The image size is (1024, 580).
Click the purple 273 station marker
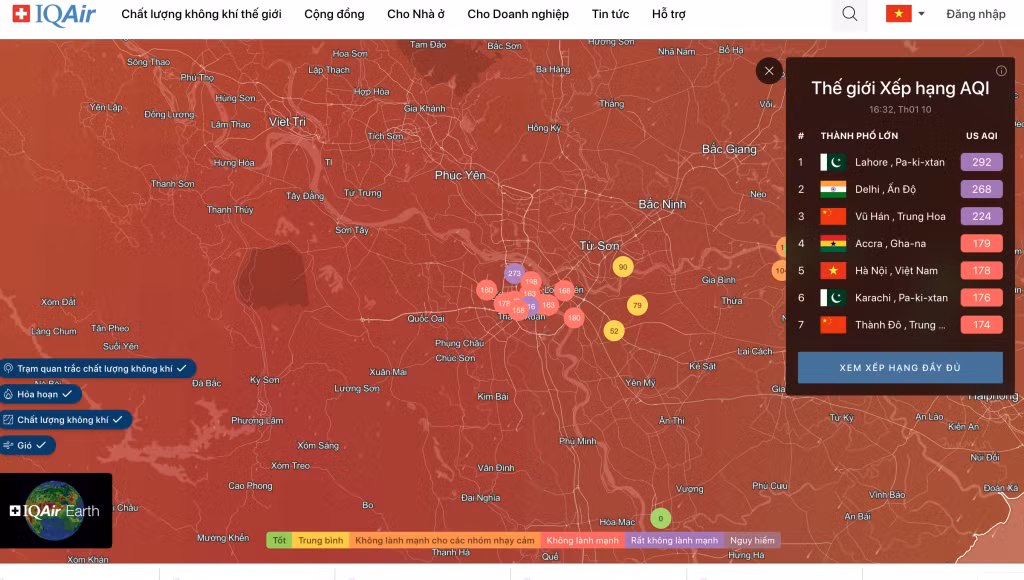click(514, 274)
